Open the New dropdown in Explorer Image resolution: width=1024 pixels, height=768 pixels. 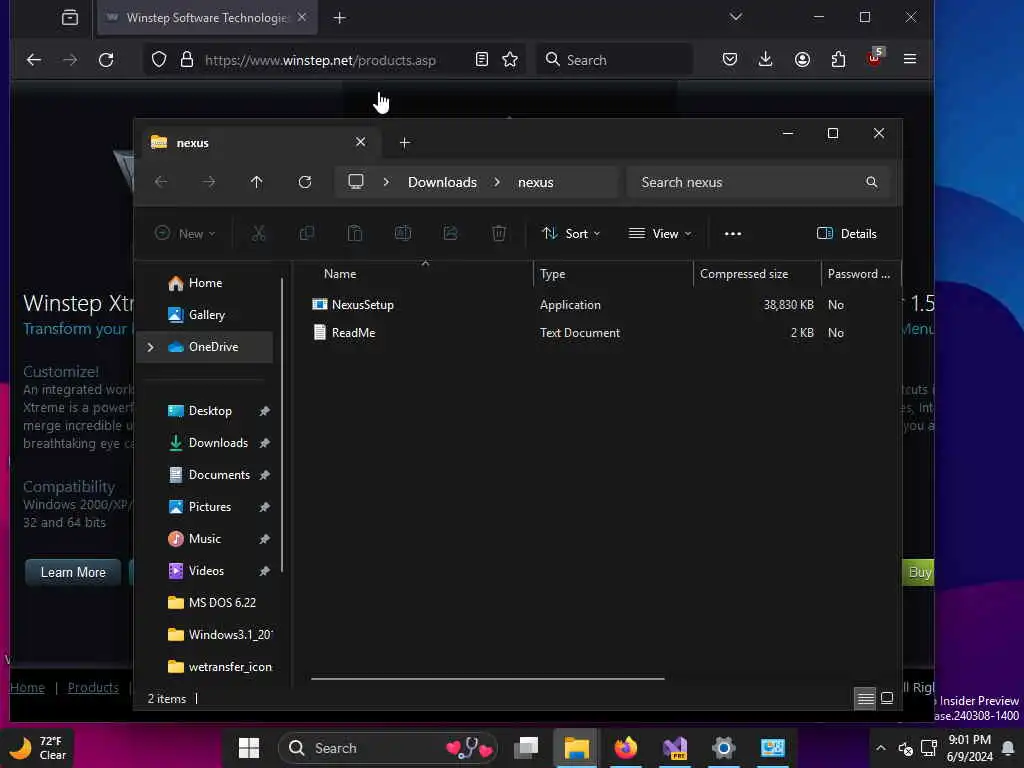(x=185, y=234)
